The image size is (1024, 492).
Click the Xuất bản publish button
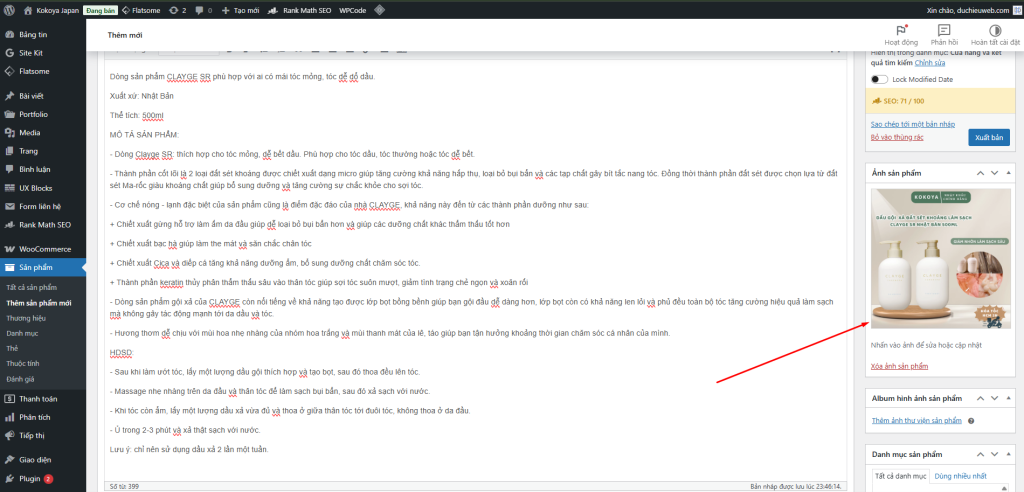tap(988, 136)
